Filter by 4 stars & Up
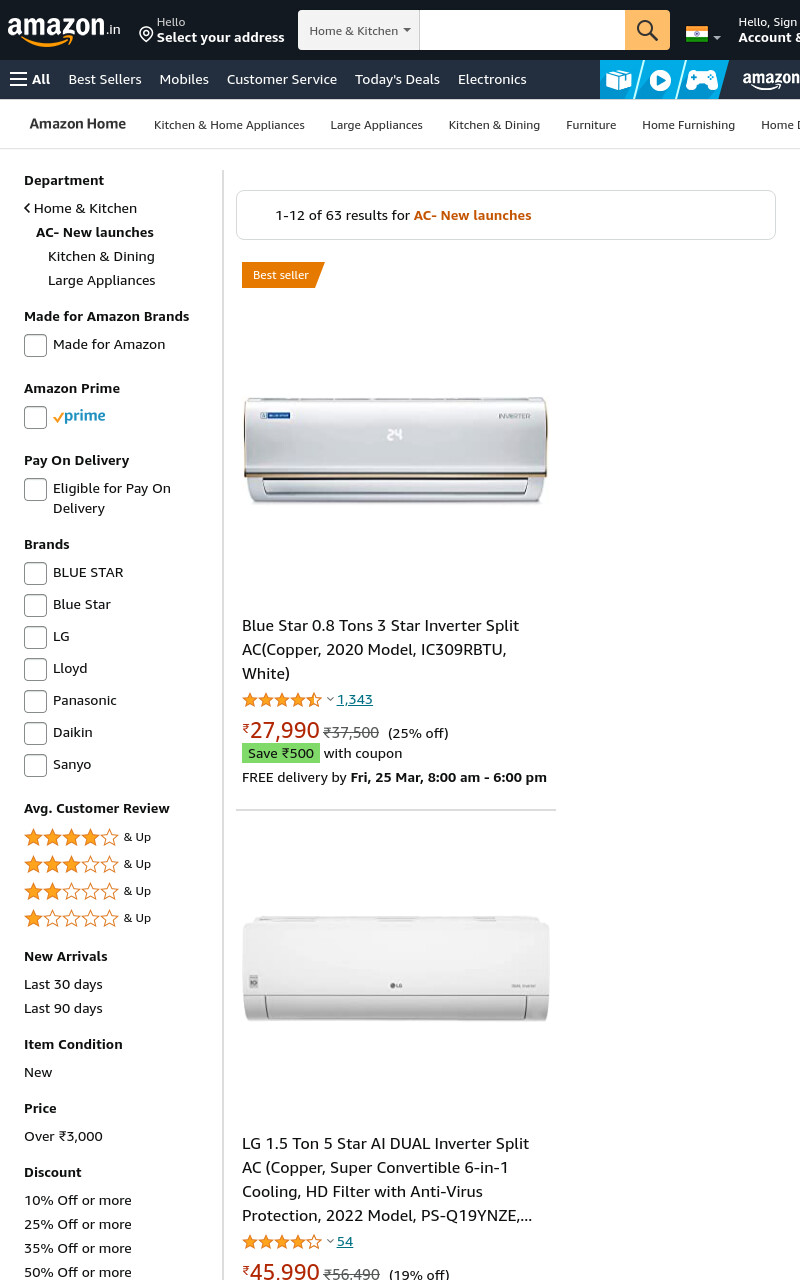The image size is (800, 1280). click(x=88, y=837)
